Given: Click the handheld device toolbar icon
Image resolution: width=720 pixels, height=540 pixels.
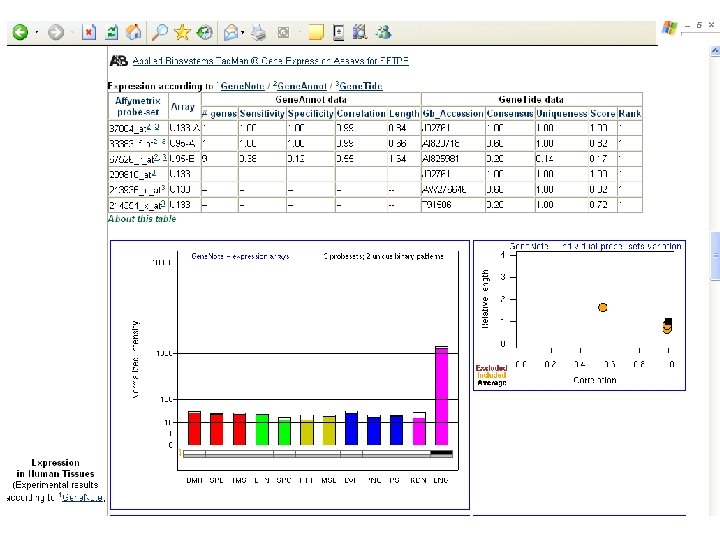Looking at the screenshot, I should (x=338, y=32).
